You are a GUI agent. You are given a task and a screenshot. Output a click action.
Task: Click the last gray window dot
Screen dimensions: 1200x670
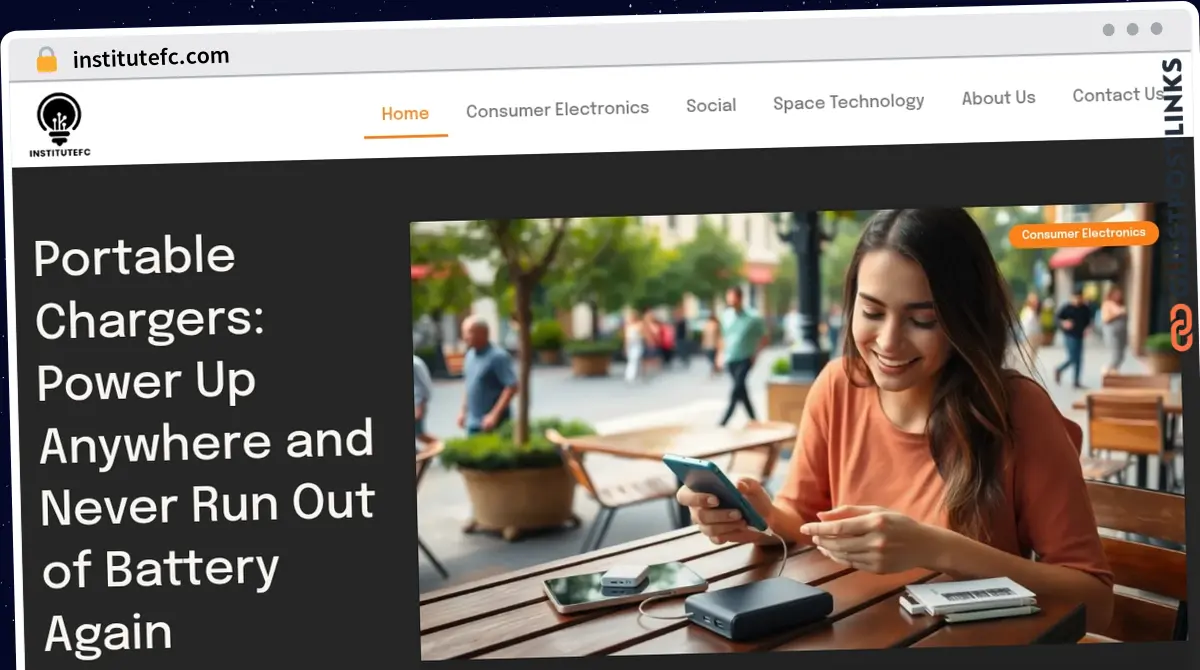(x=1157, y=29)
